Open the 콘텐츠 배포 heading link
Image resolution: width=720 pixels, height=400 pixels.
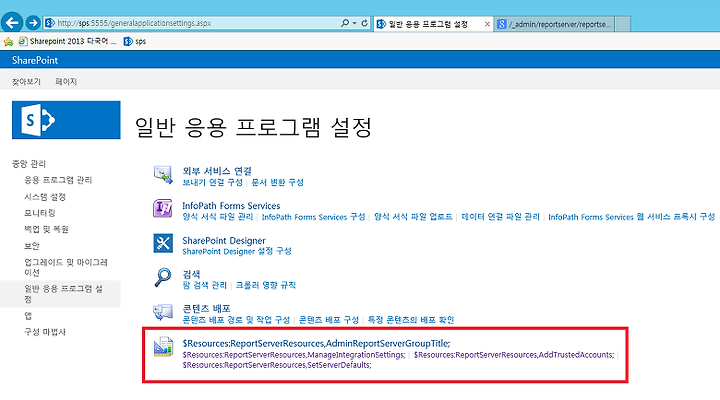click(x=206, y=308)
